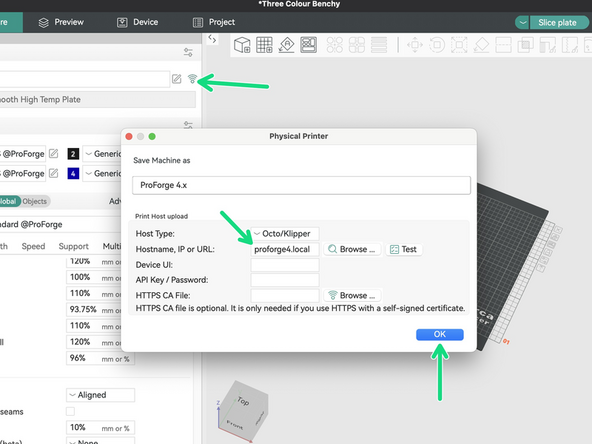
Task: Click the API Key / Password field
Action: click(285, 280)
